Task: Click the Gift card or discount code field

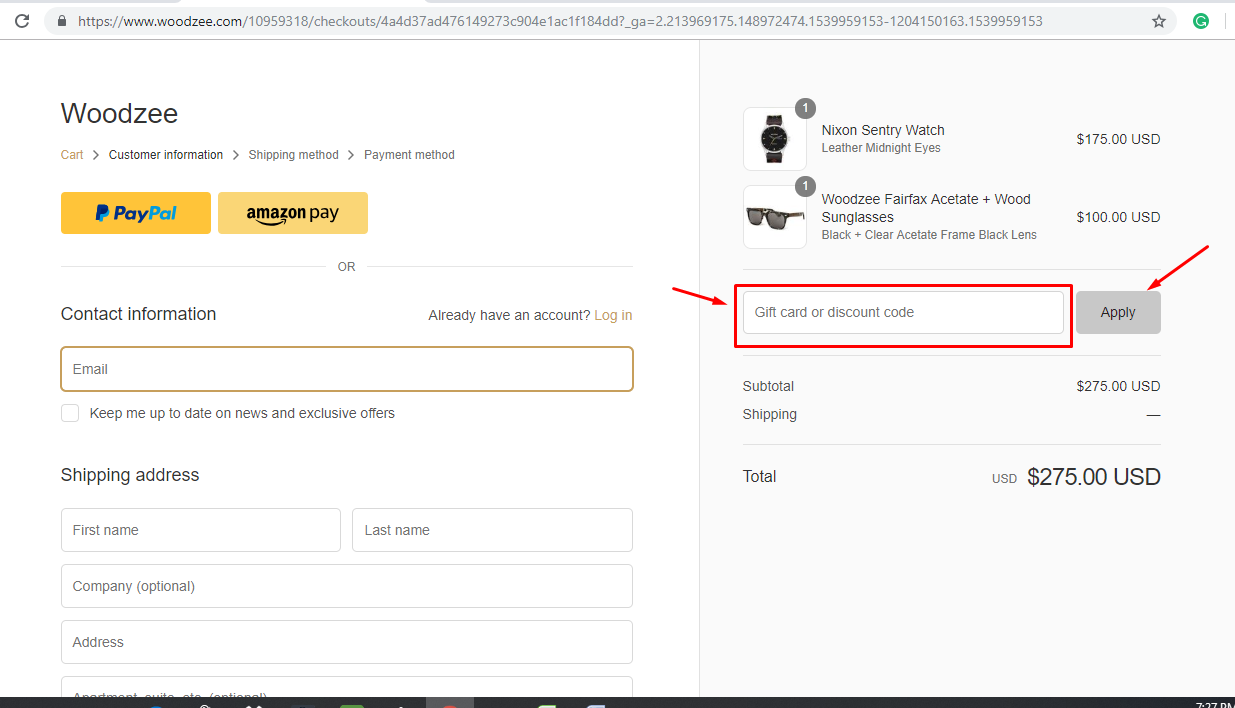Action: [903, 312]
